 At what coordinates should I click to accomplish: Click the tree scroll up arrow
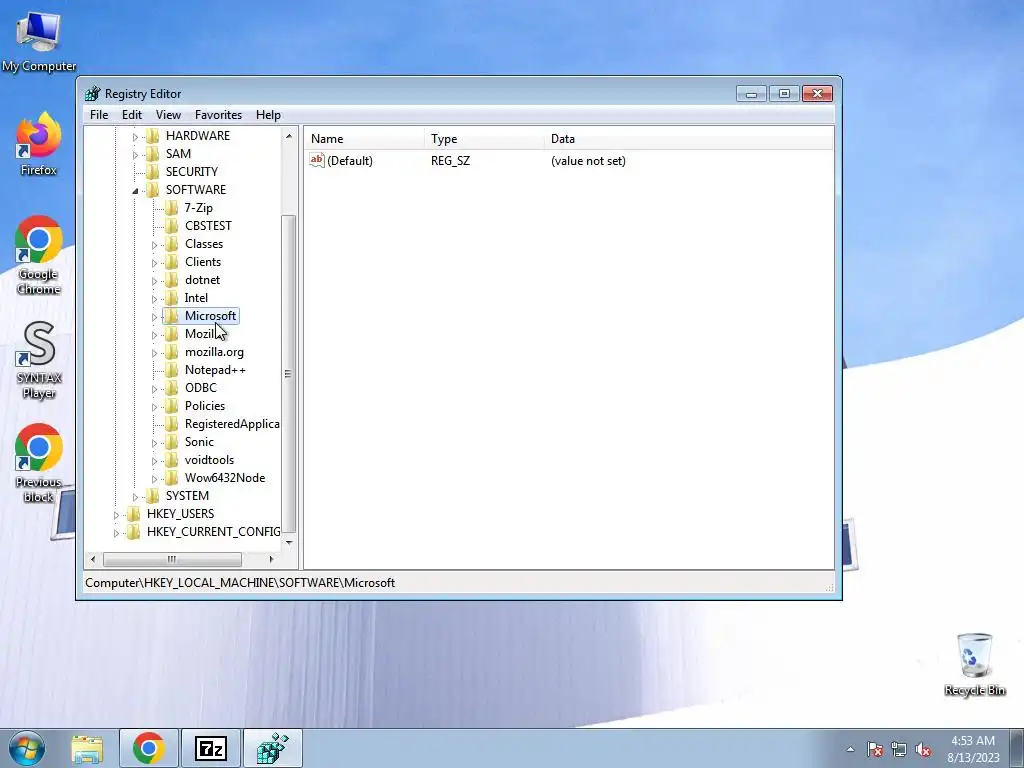click(289, 136)
